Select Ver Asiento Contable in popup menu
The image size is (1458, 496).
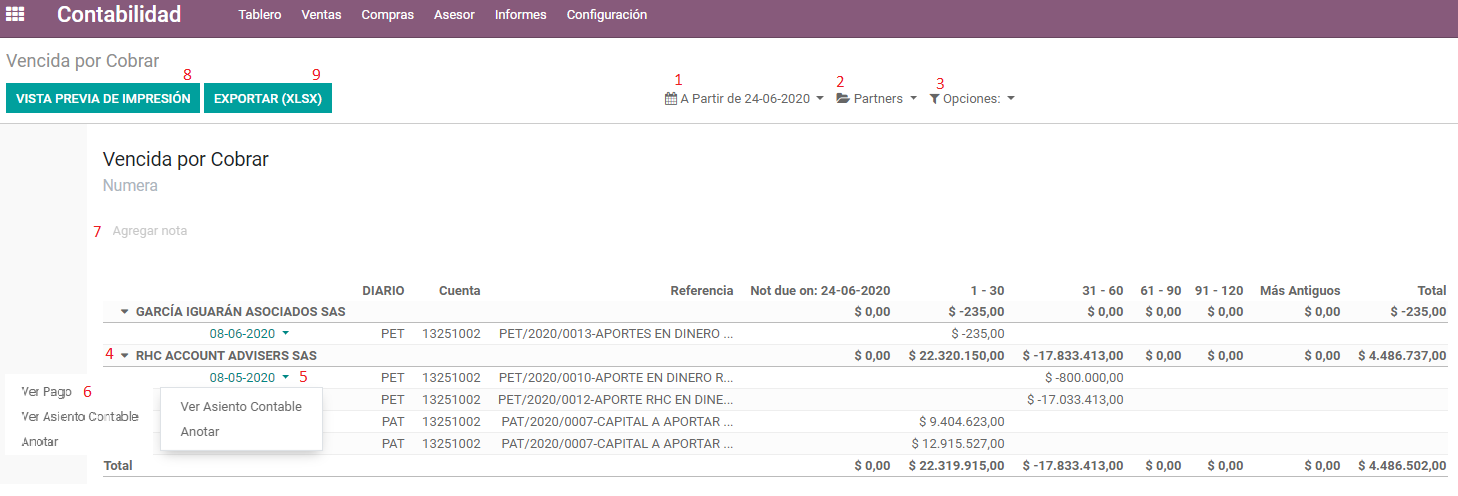(x=241, y=406)
